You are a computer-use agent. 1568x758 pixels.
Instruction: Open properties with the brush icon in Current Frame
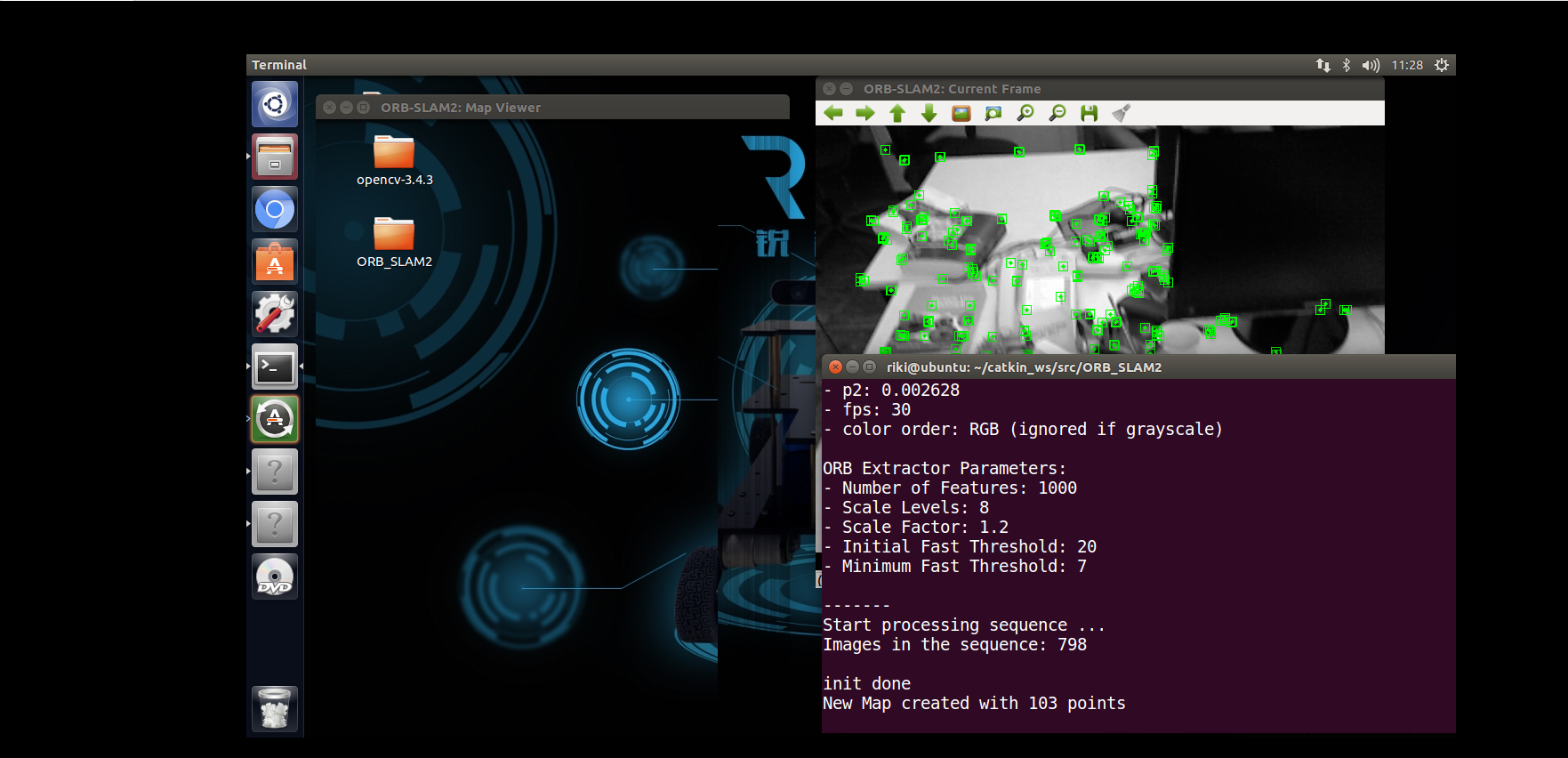click(1122, 113)
